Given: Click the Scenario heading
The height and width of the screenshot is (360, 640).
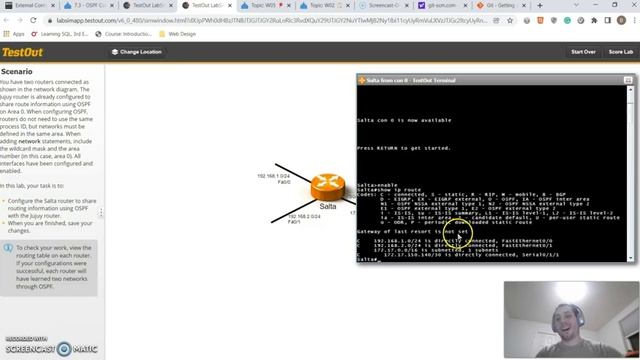Looking at the screenshot, I should 16,71.
